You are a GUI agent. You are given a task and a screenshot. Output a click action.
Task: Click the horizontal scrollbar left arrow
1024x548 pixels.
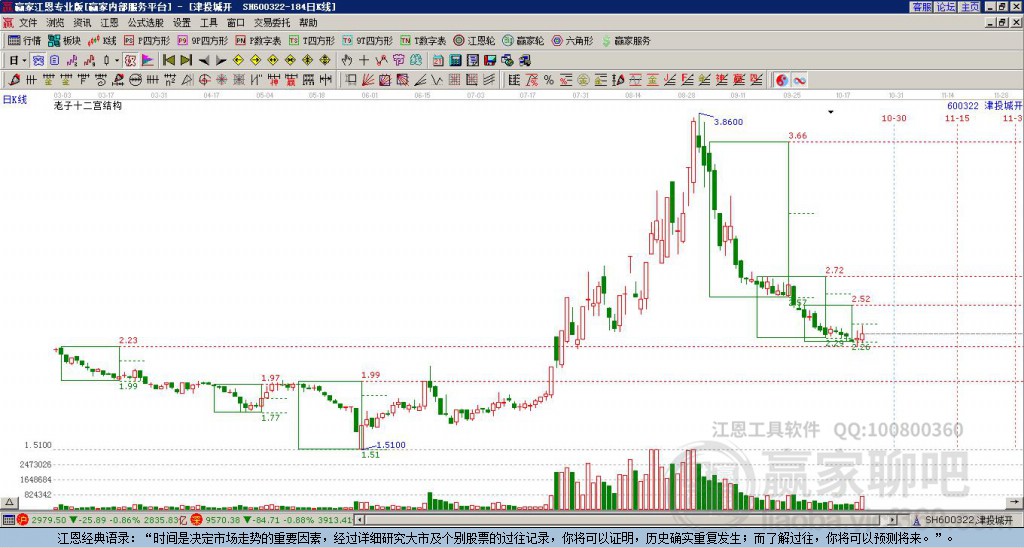coord(360,520)
